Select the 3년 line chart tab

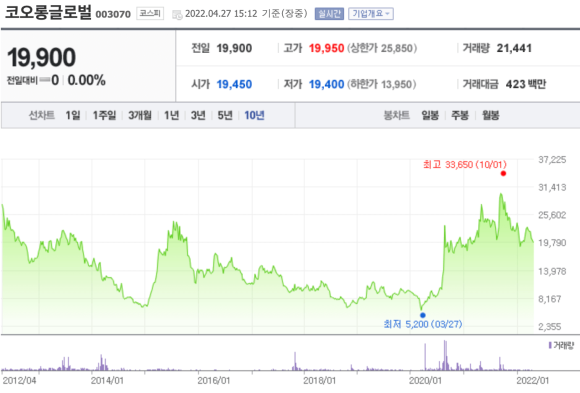point(198,115)
